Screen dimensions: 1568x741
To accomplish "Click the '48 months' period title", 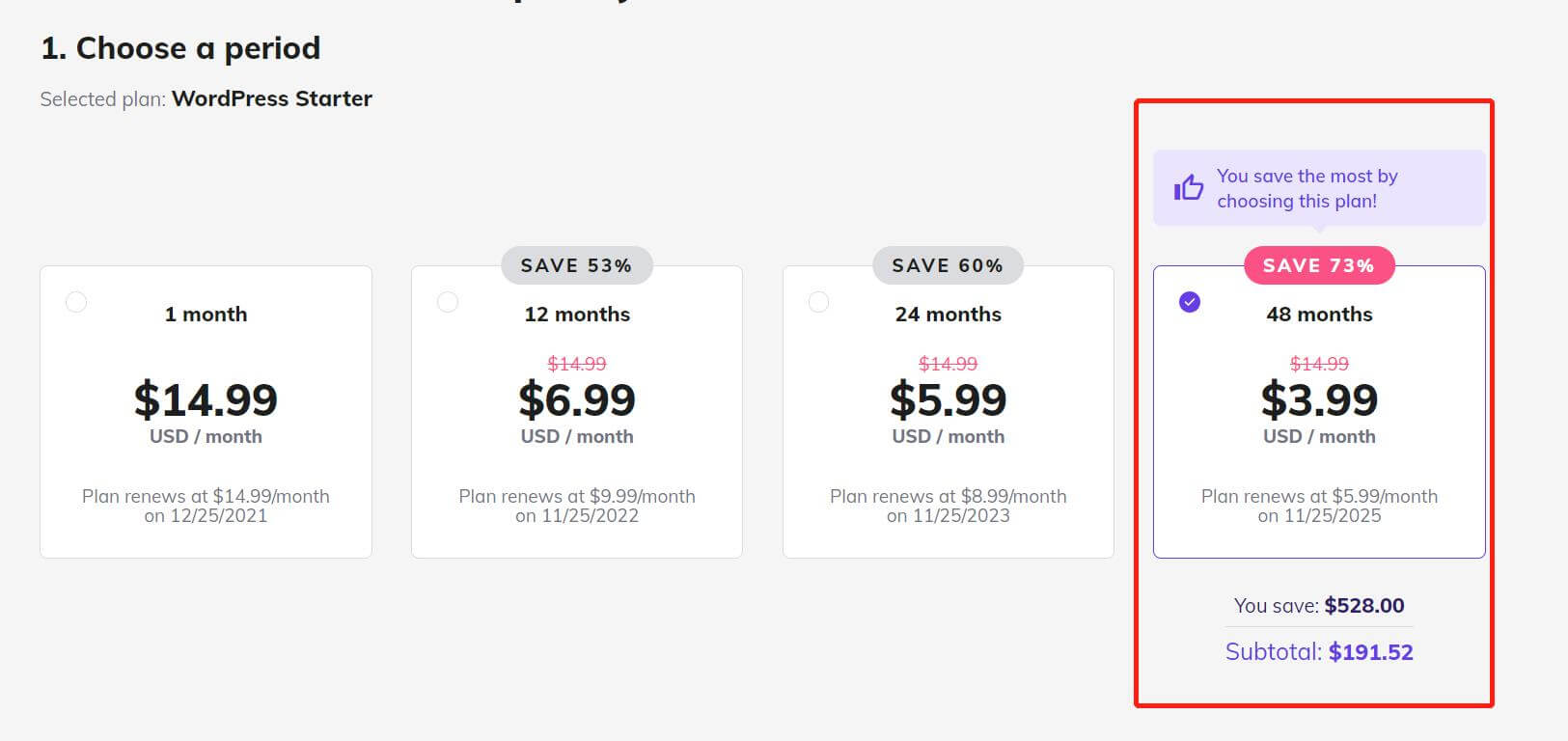I will click(1319, 315).
